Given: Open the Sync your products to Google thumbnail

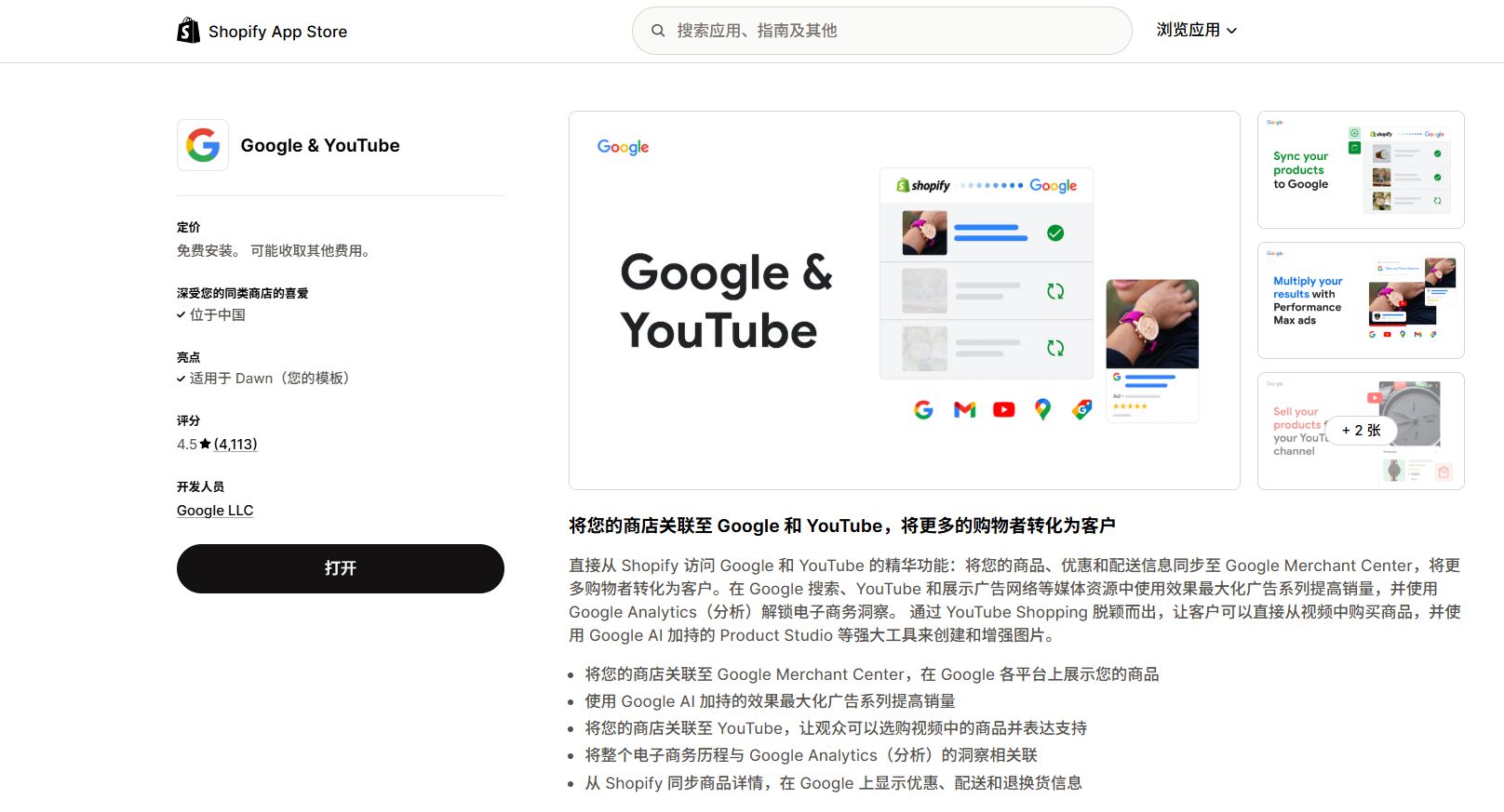Looking at the screenshot, I should click(1361, 169).
